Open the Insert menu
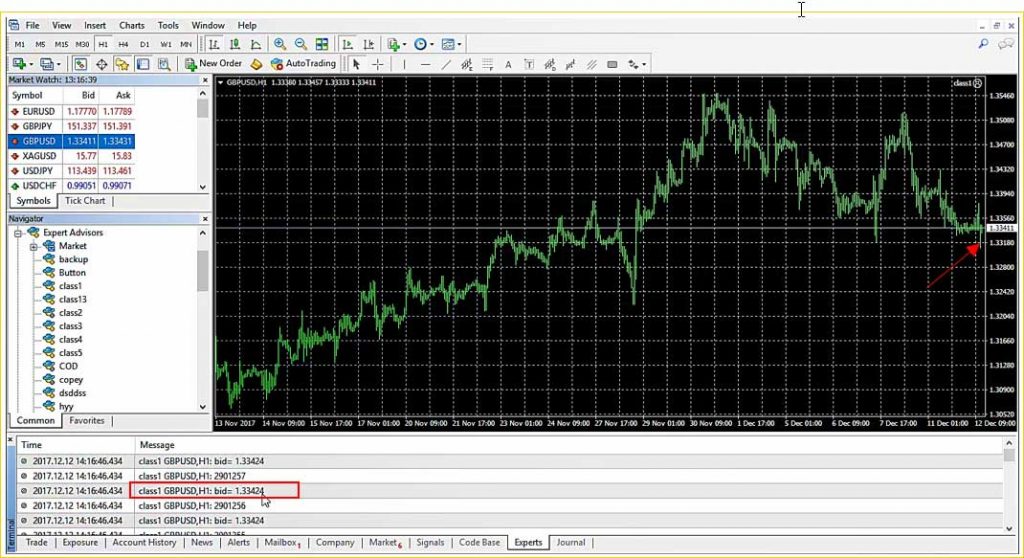The height and width of the screenshot is (558, 1024). [95, 25]
